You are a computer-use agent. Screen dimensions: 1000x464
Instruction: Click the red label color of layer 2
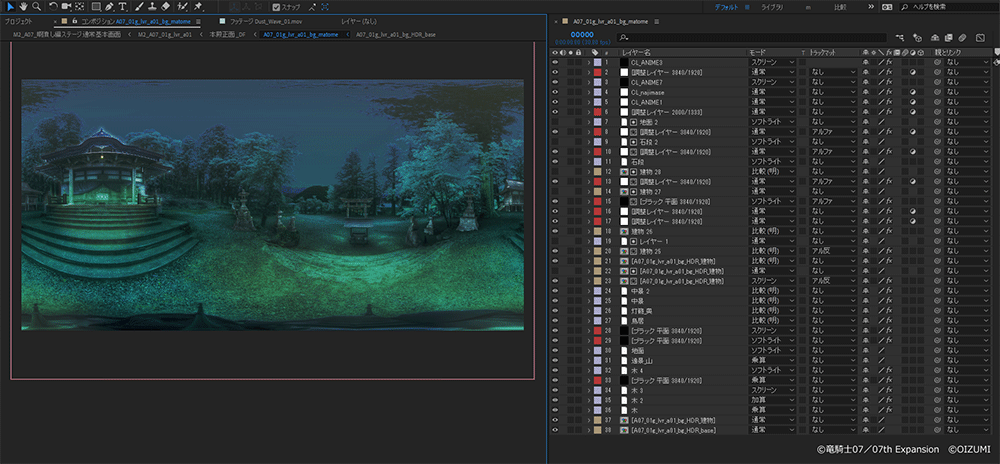click(x=598, y=72)
